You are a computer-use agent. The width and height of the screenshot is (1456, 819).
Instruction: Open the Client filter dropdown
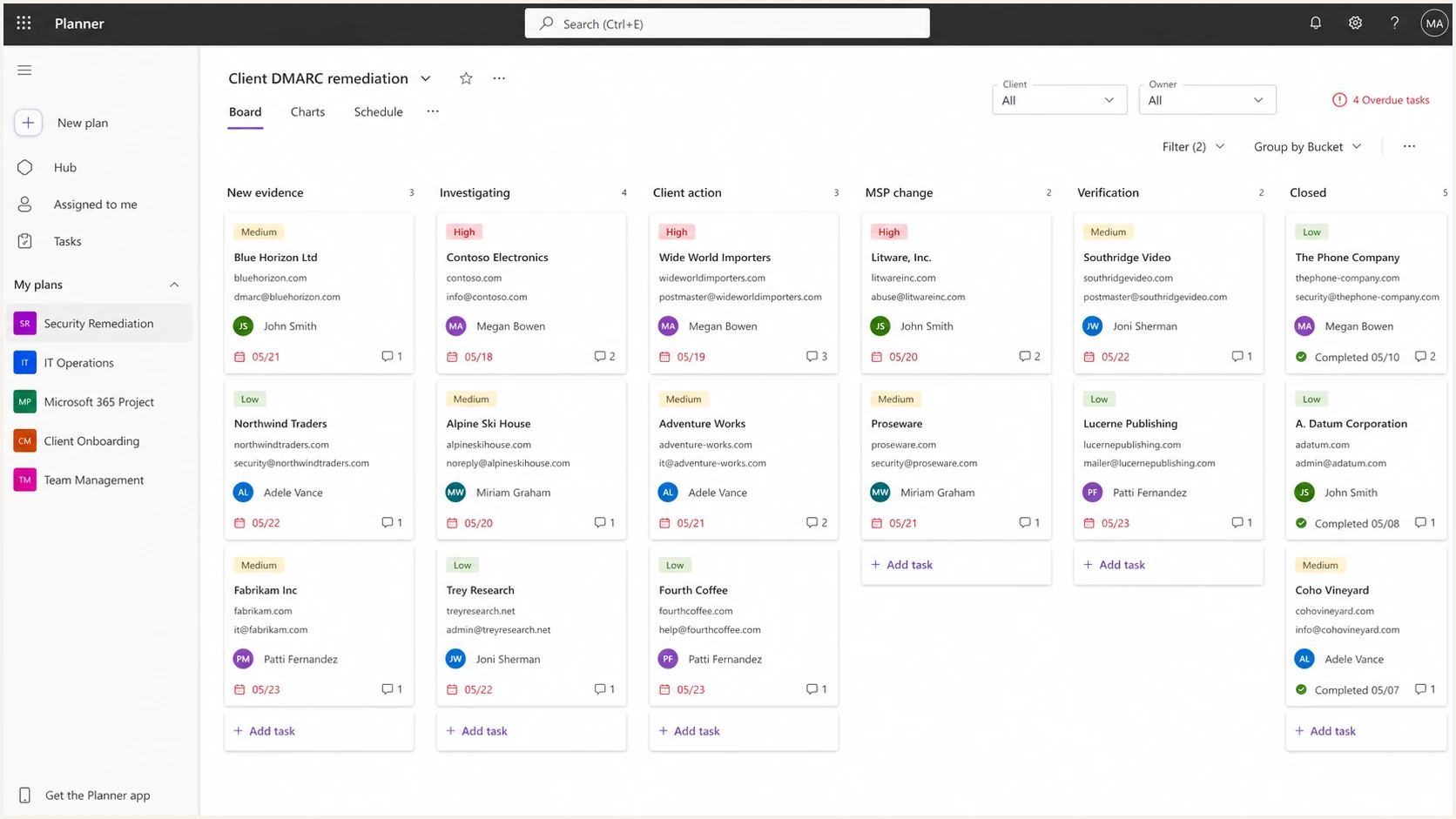click(1059, 99)
